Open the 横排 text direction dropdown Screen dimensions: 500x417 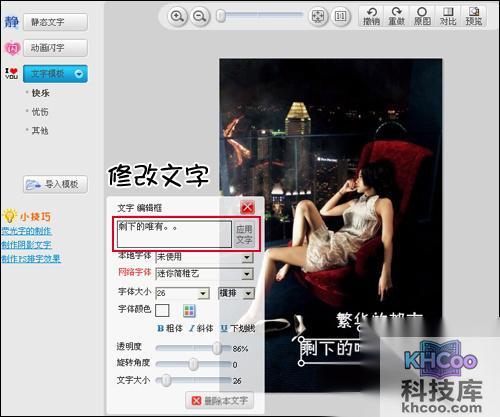pyautogui.click(x=248, y=293)
